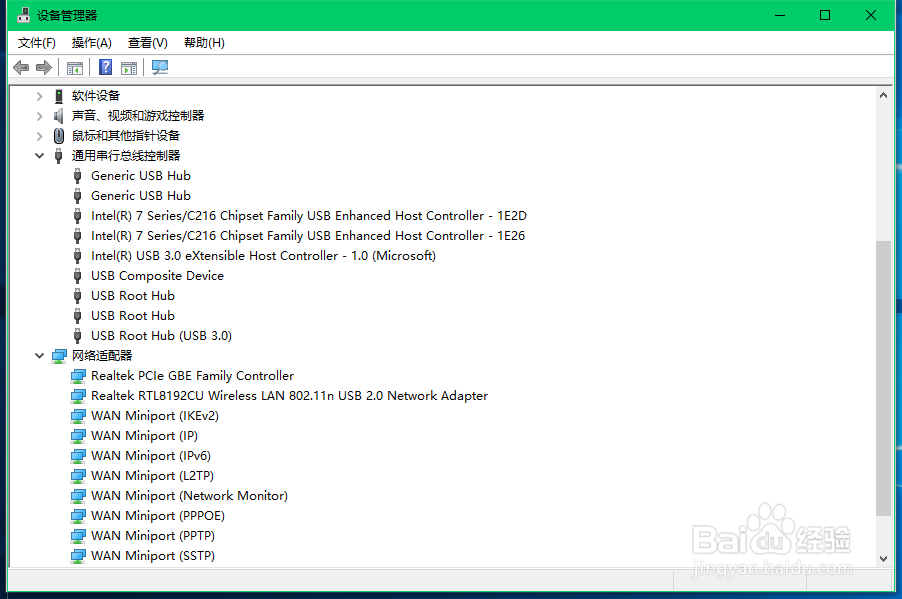
Task: Collapse the 通用串行总线控制器 category
Action: tap(39, 156)
